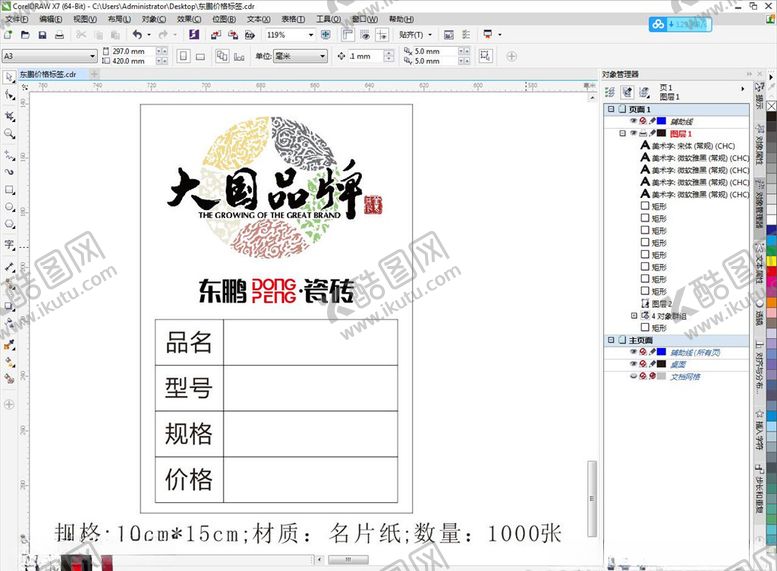Select the Polygon tool
The width and height of the screenshot is (777, 571).
[9, 224]
